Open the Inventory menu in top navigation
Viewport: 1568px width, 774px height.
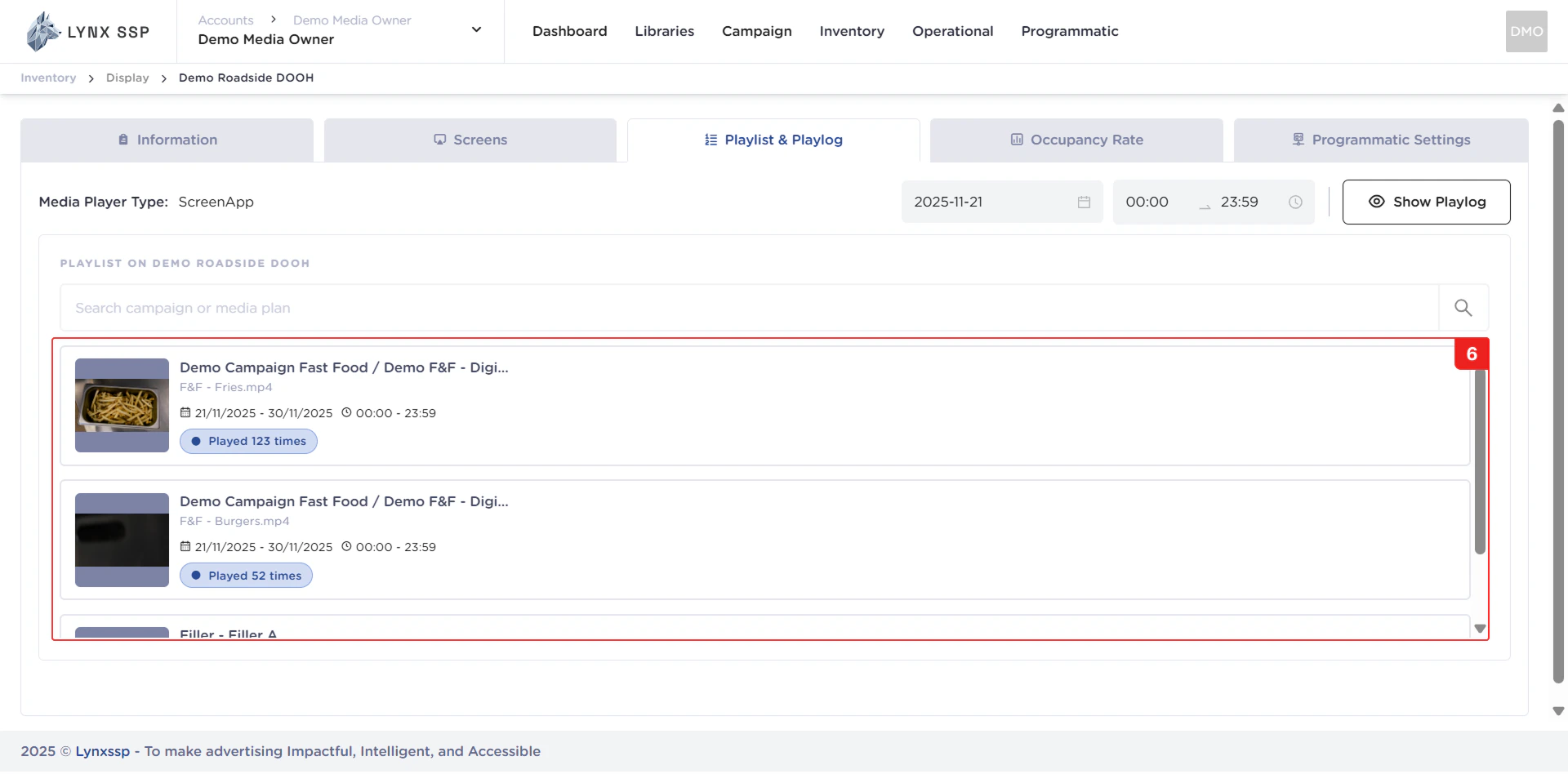852,31
